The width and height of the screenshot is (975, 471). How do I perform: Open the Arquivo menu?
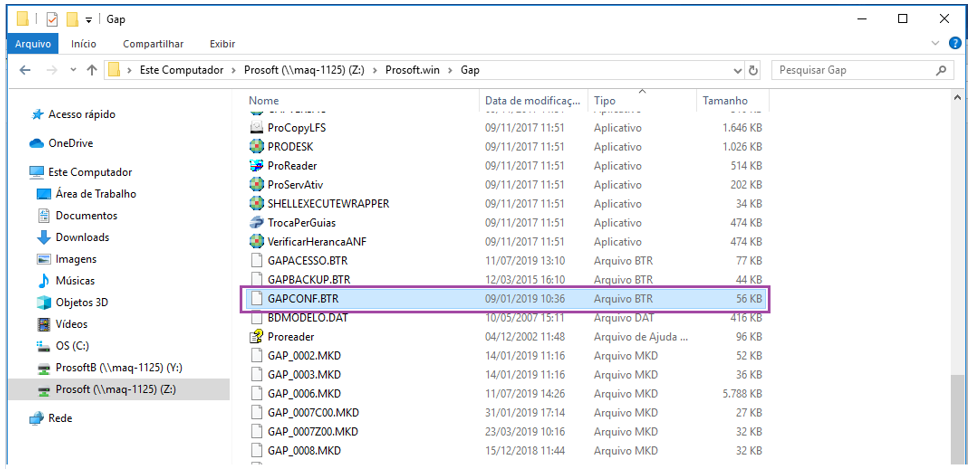pos(33,44)
